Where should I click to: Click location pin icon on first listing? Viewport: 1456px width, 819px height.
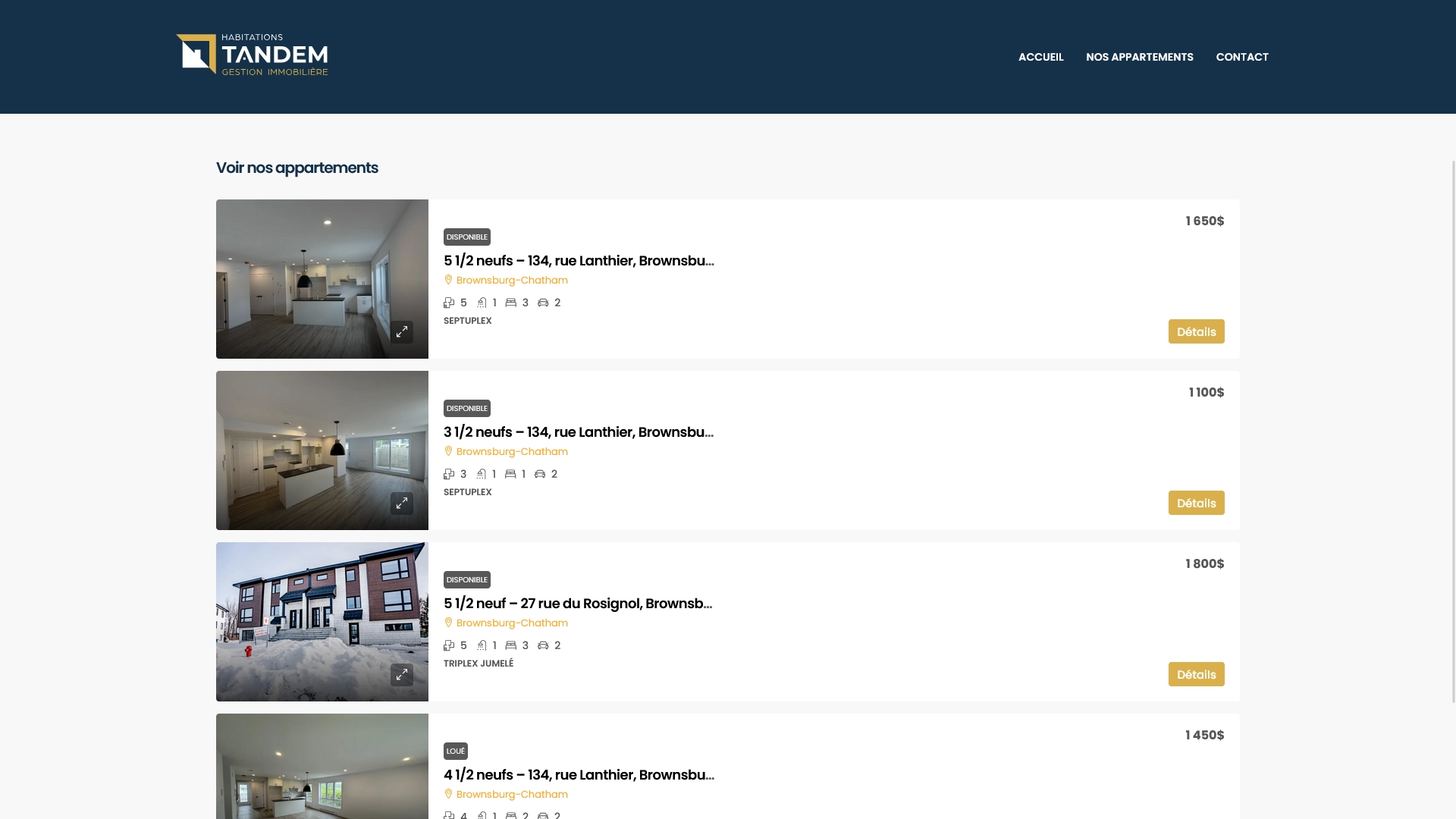[x=448, y=280]
